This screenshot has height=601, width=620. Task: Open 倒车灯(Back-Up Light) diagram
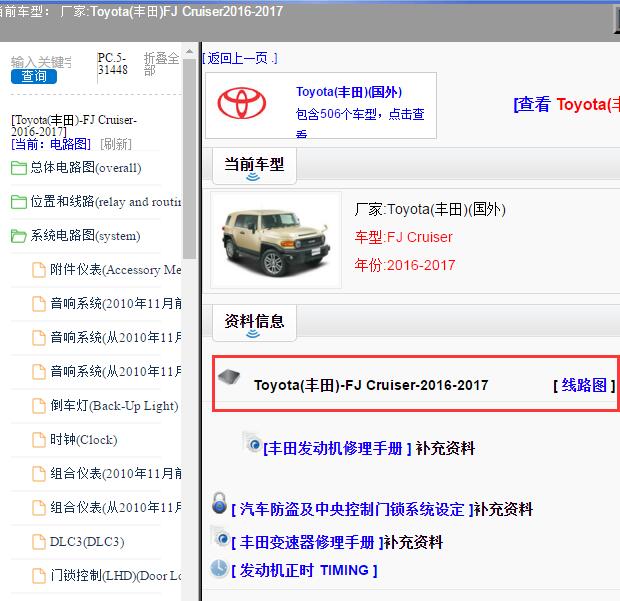click(114, 406)
